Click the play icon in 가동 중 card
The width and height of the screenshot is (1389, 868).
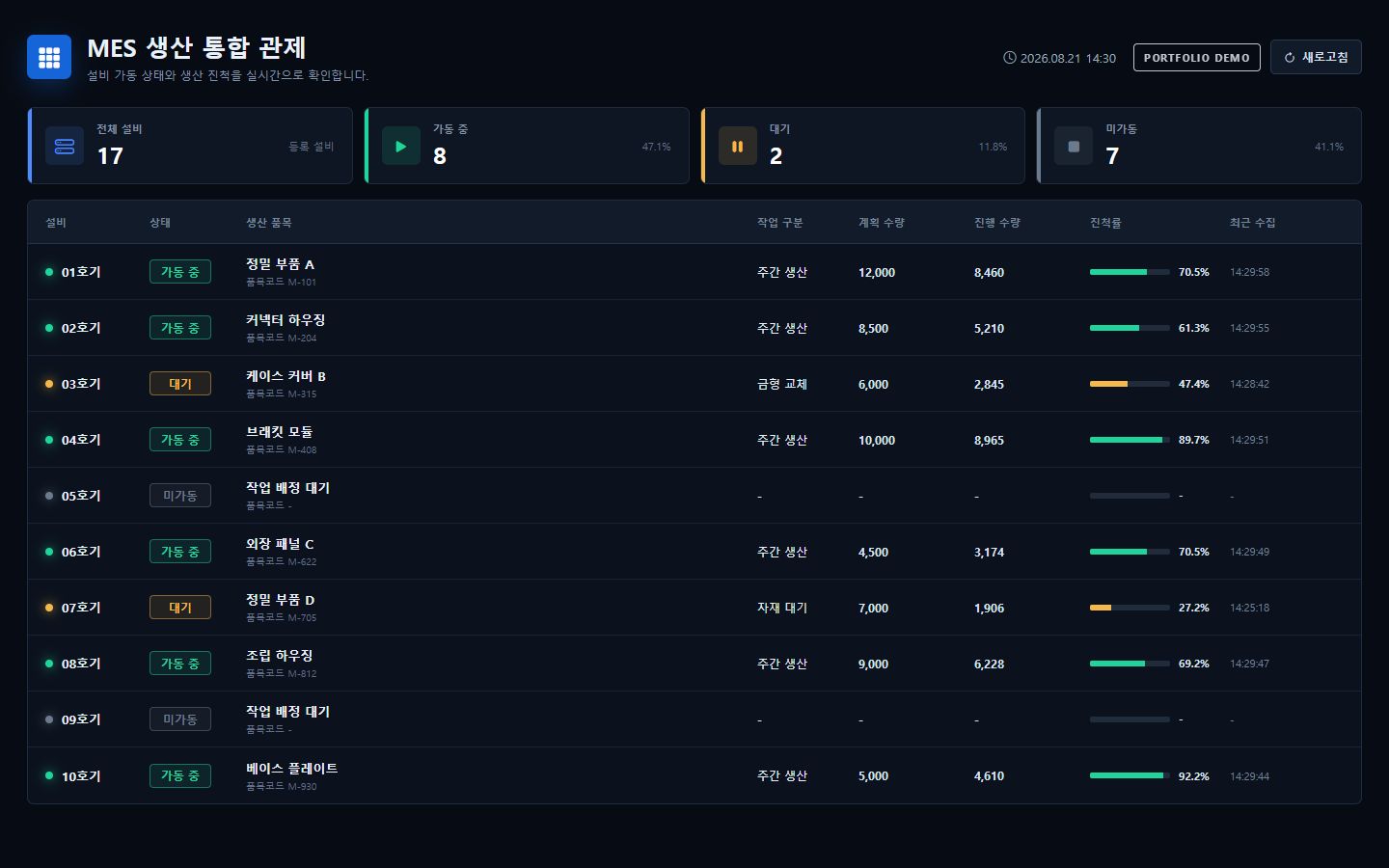point(401,147)
